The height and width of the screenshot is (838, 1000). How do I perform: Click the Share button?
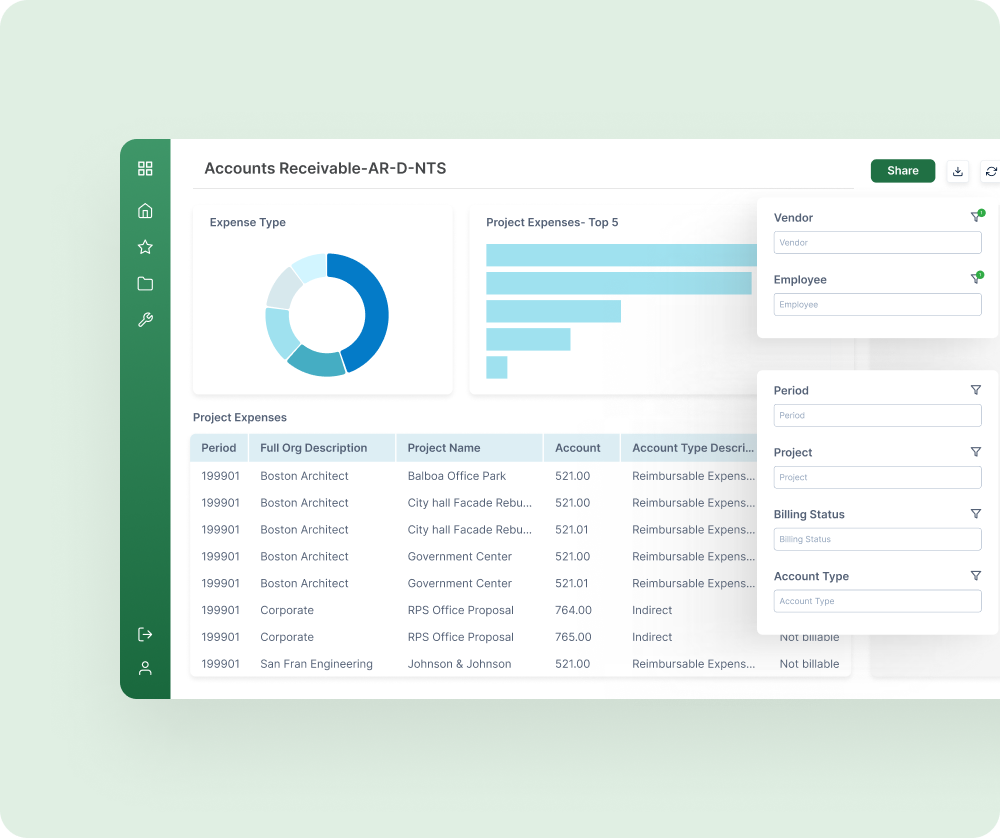pos(902,171)
